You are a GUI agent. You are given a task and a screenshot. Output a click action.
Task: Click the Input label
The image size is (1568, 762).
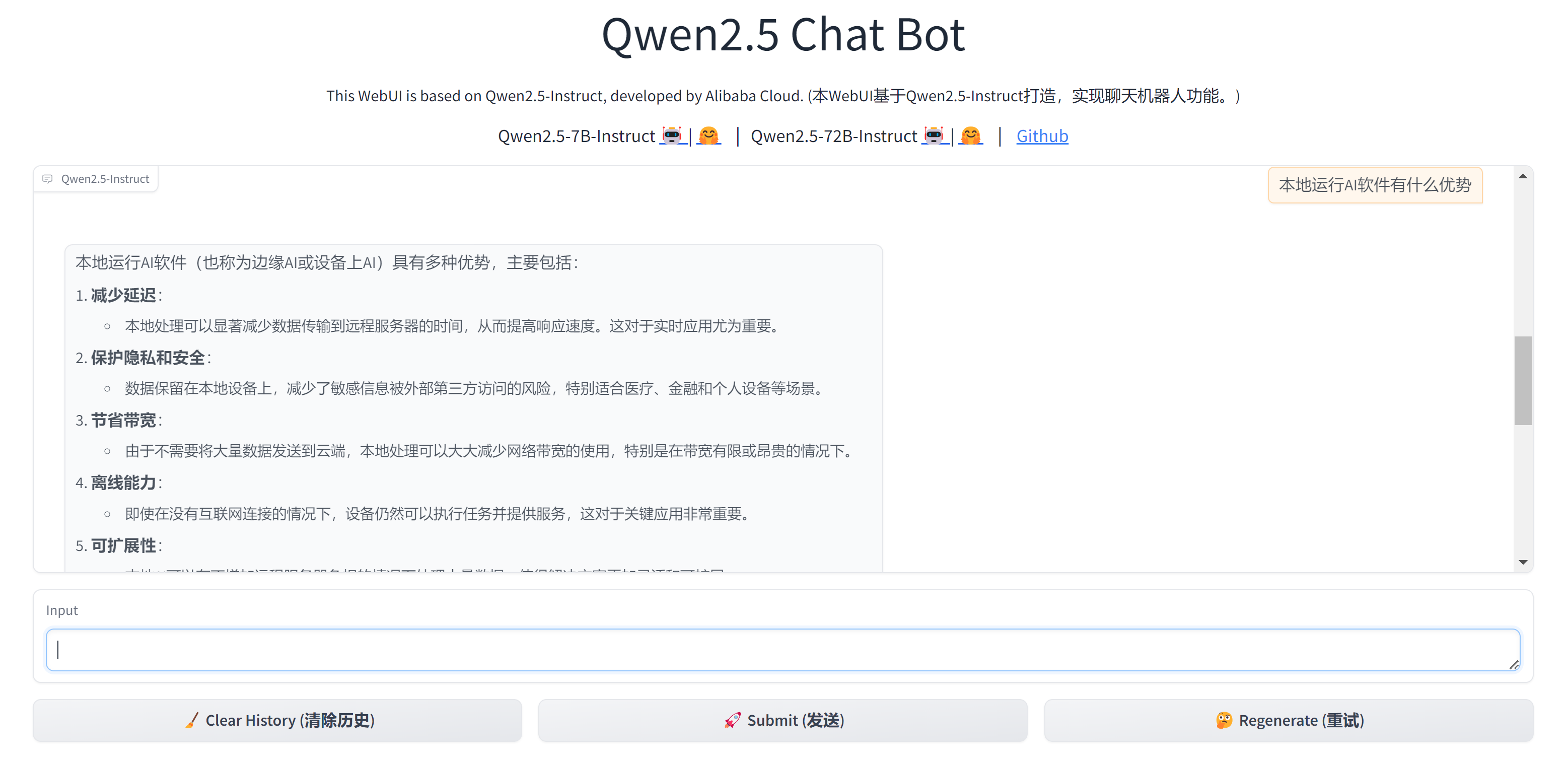(x=62, y=610)
